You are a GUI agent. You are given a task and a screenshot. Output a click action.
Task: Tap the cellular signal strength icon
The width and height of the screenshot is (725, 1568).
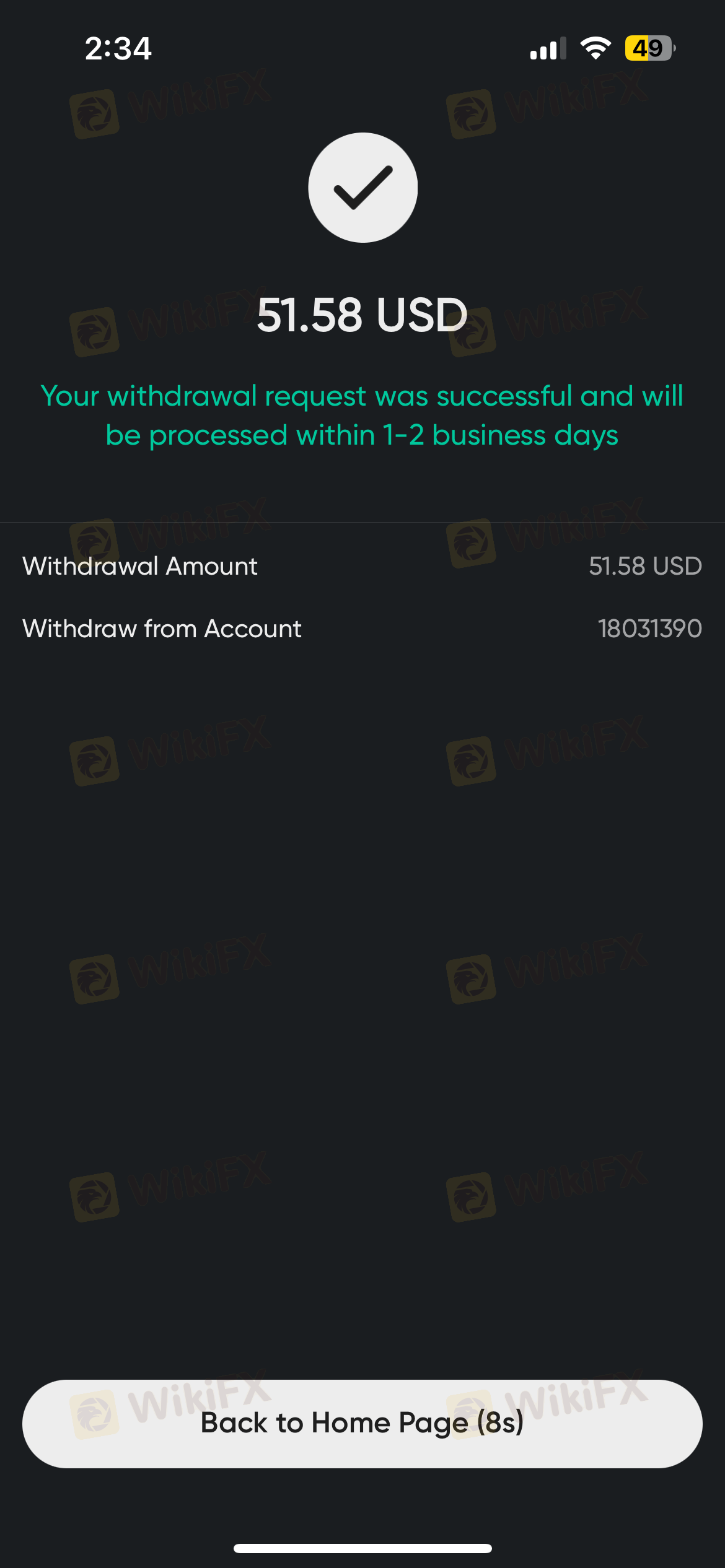tap(548, 48)
